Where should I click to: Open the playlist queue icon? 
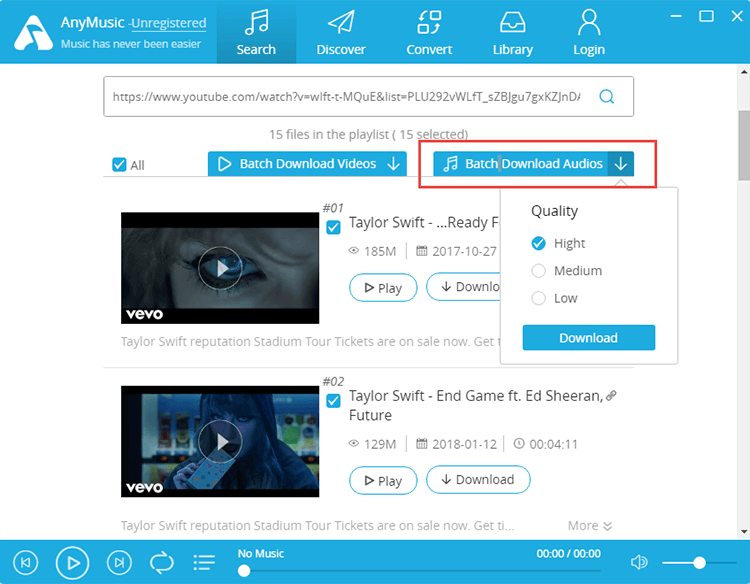tap(204, 562)
